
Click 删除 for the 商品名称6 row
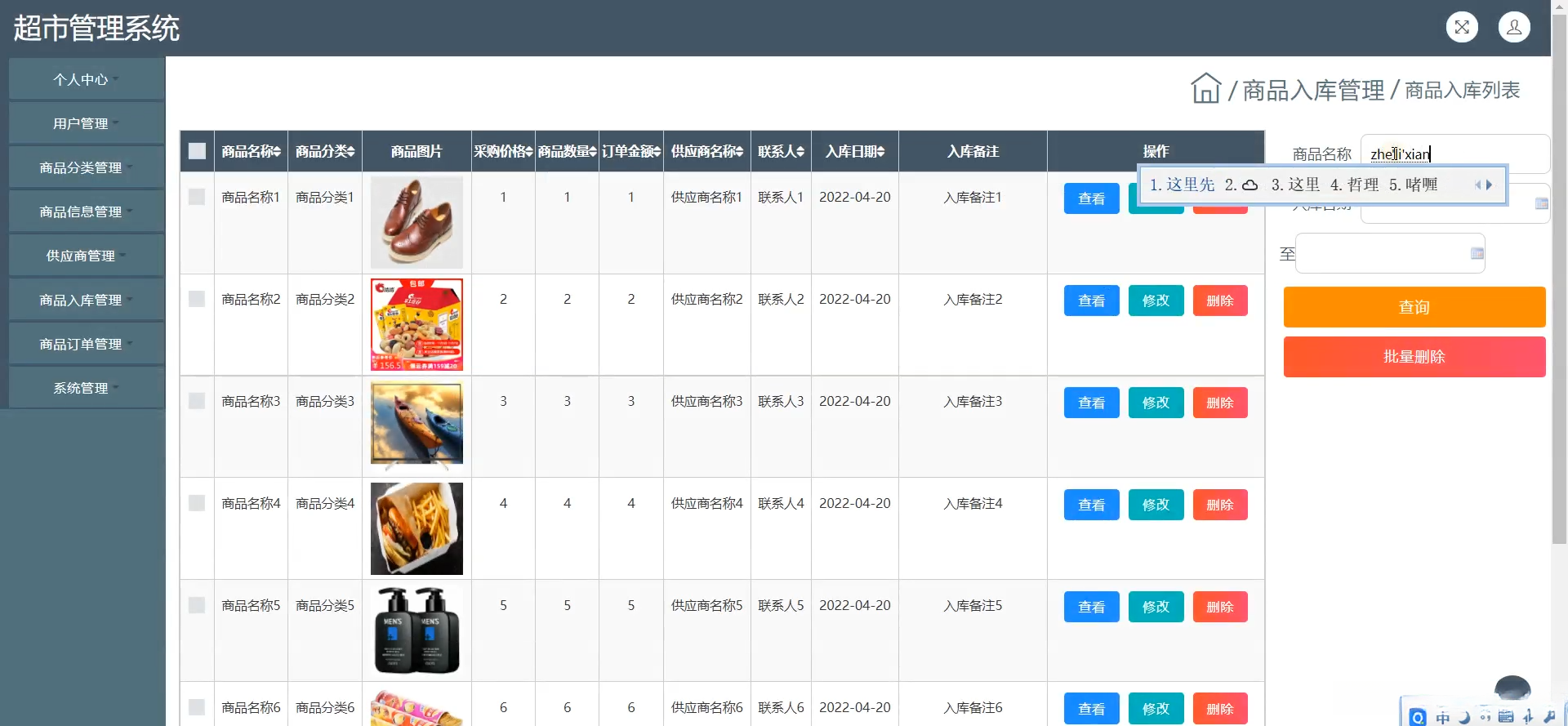[x=1220, y=709]
